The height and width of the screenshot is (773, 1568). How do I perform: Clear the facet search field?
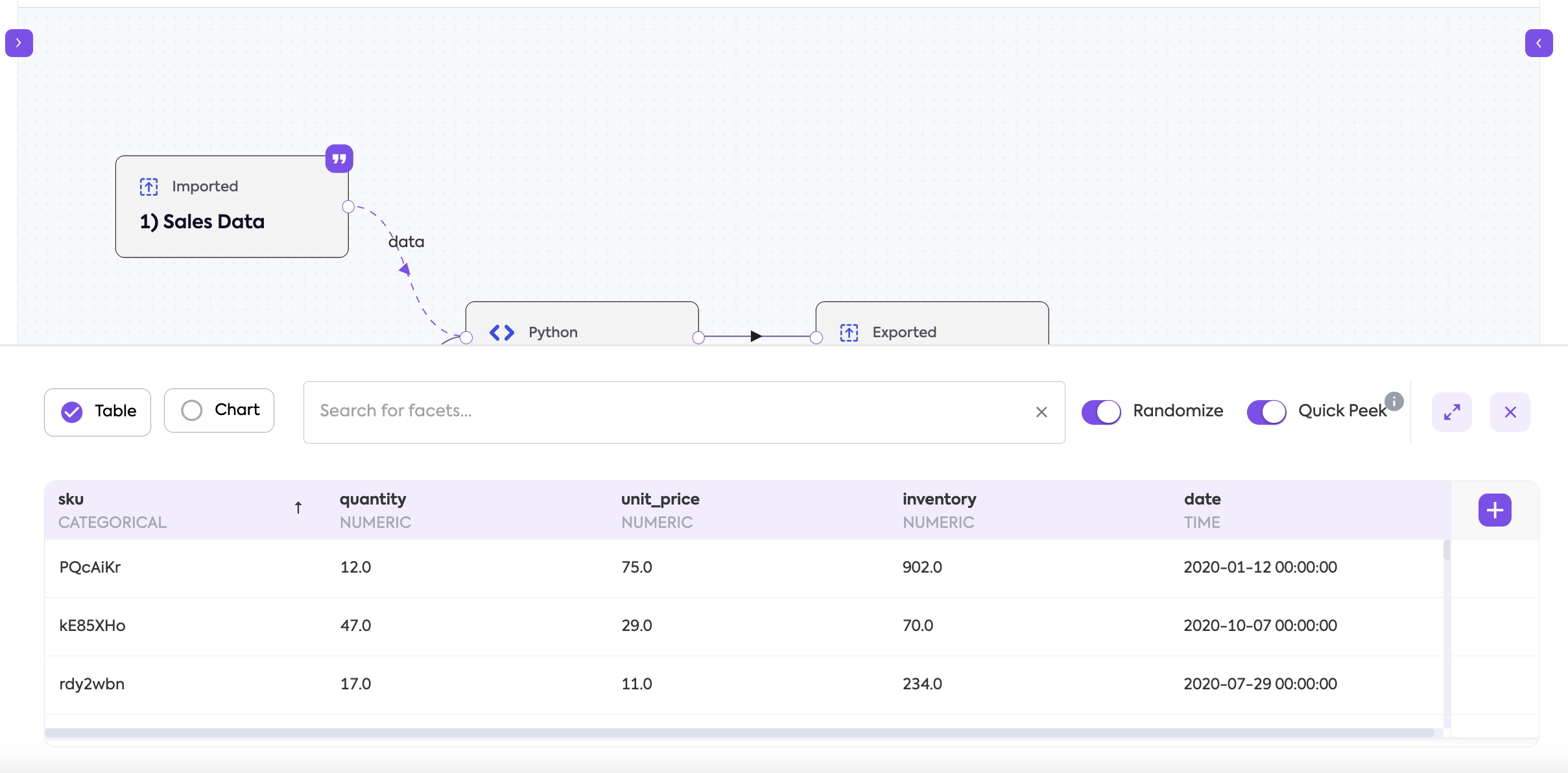point(1041,412)
